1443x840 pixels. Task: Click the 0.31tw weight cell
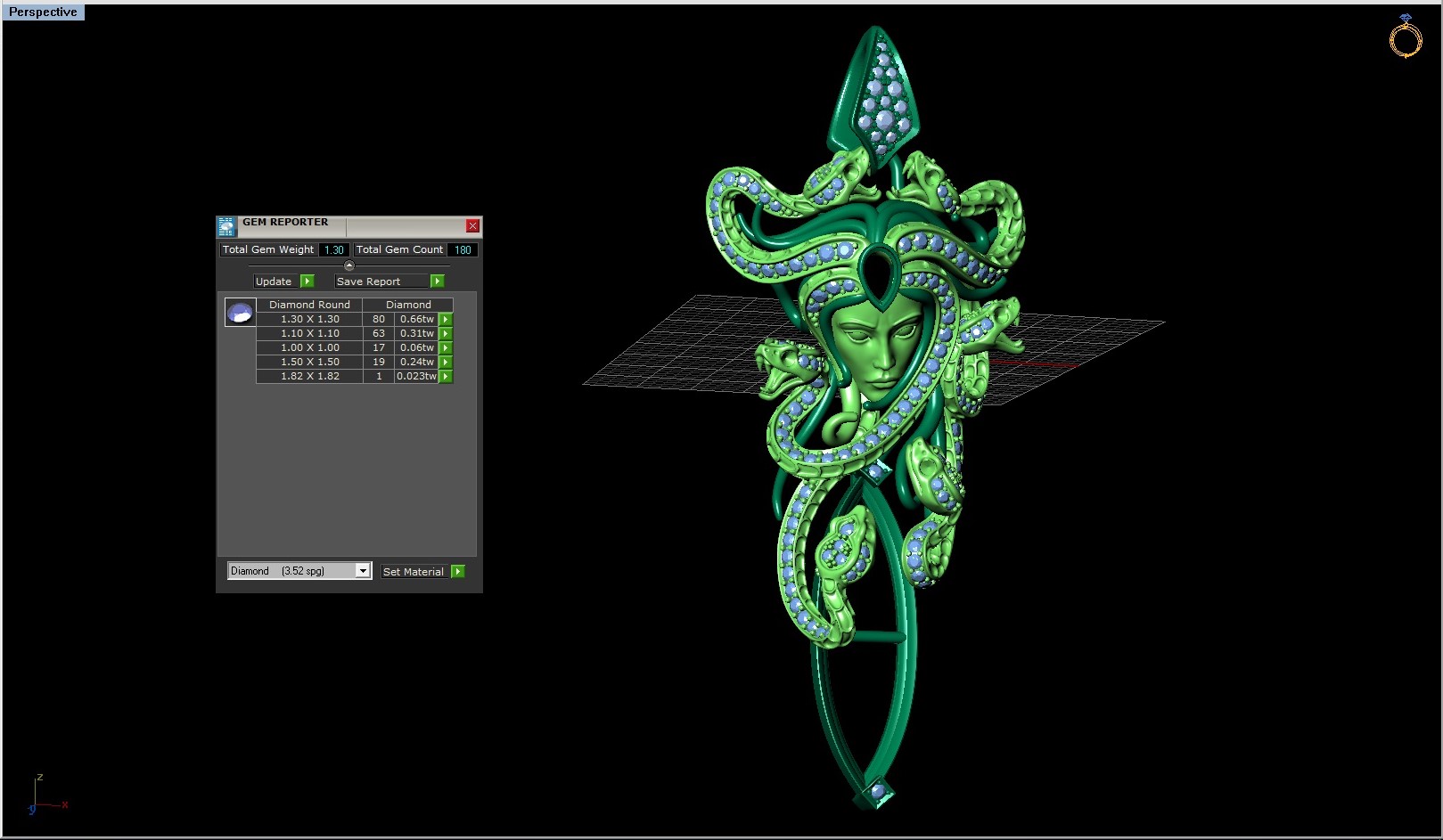(416, 333)
